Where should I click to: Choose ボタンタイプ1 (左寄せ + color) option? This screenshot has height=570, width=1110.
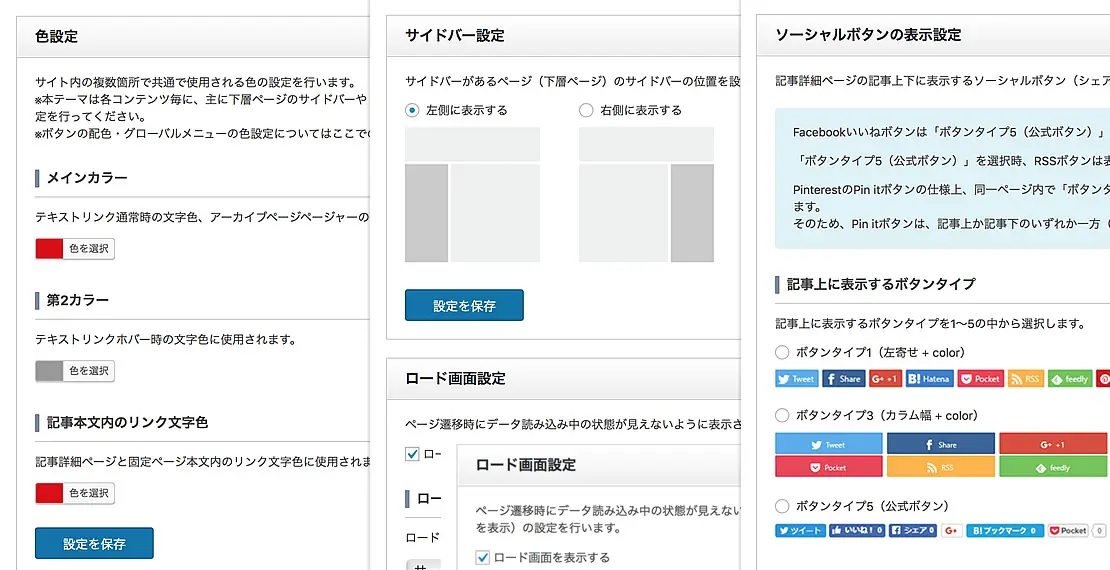coord(782,352)
